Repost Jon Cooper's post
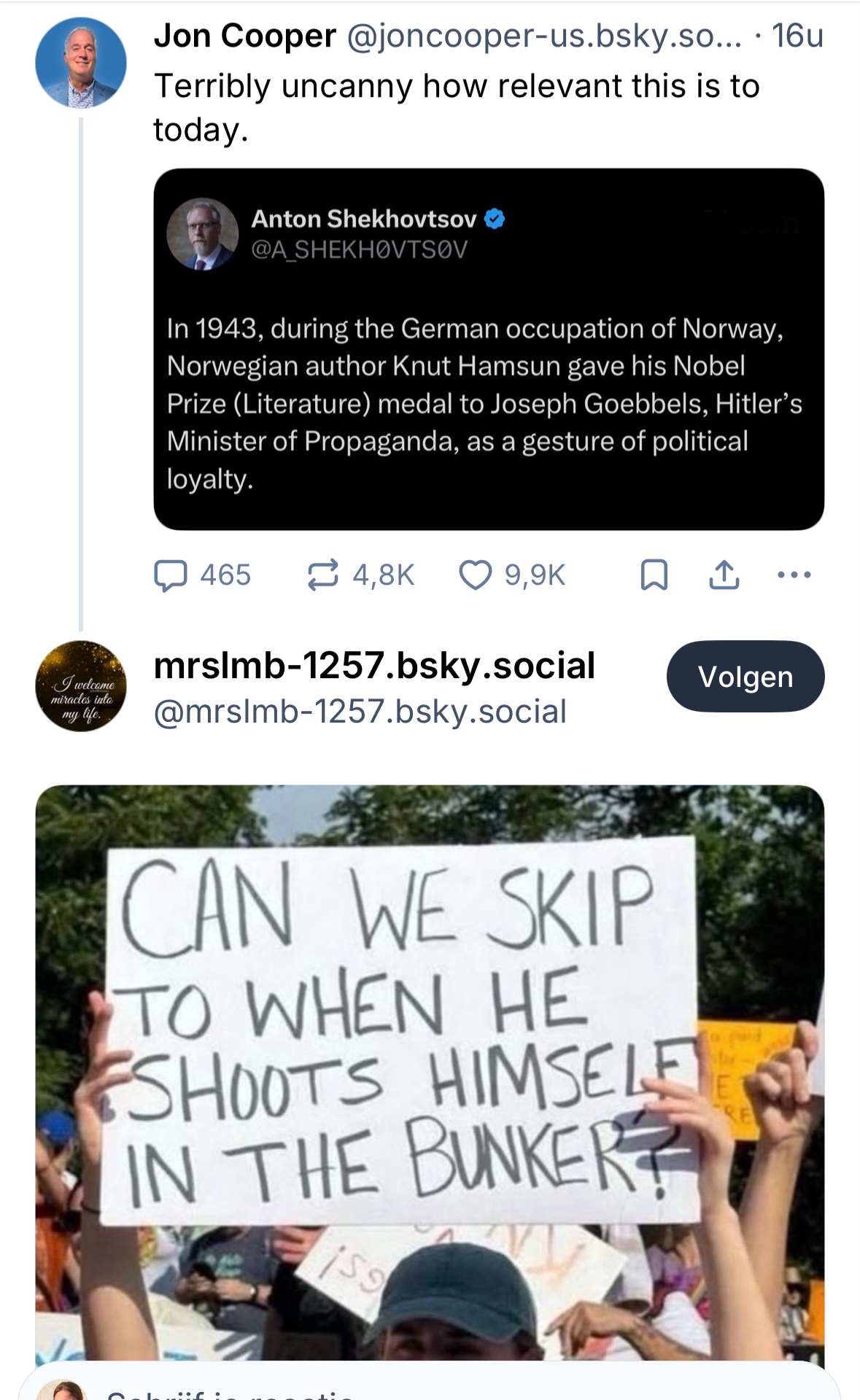This screenshot has height=1400, width=860. pos(322,575)
